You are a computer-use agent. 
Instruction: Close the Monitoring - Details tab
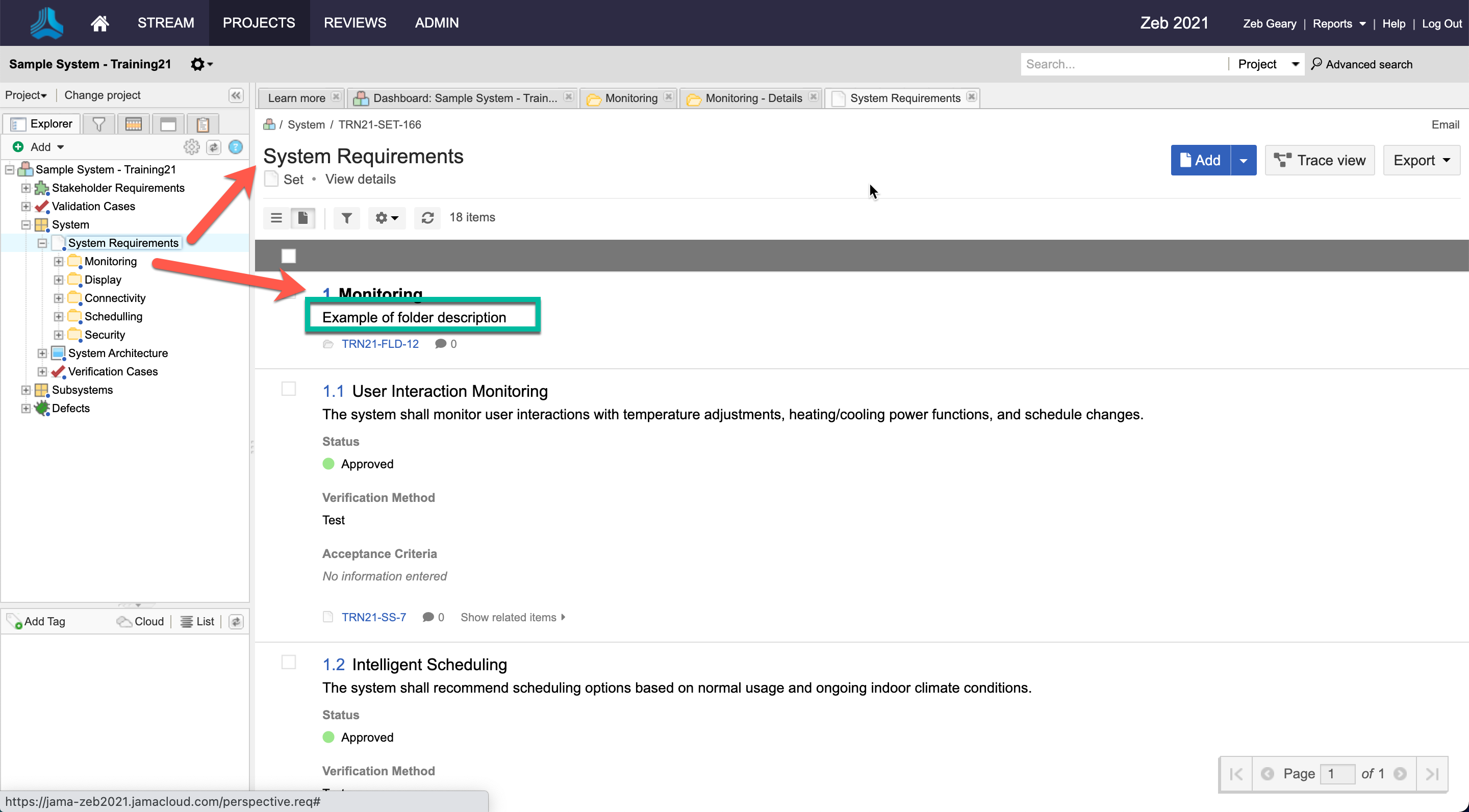coord(813,97)
